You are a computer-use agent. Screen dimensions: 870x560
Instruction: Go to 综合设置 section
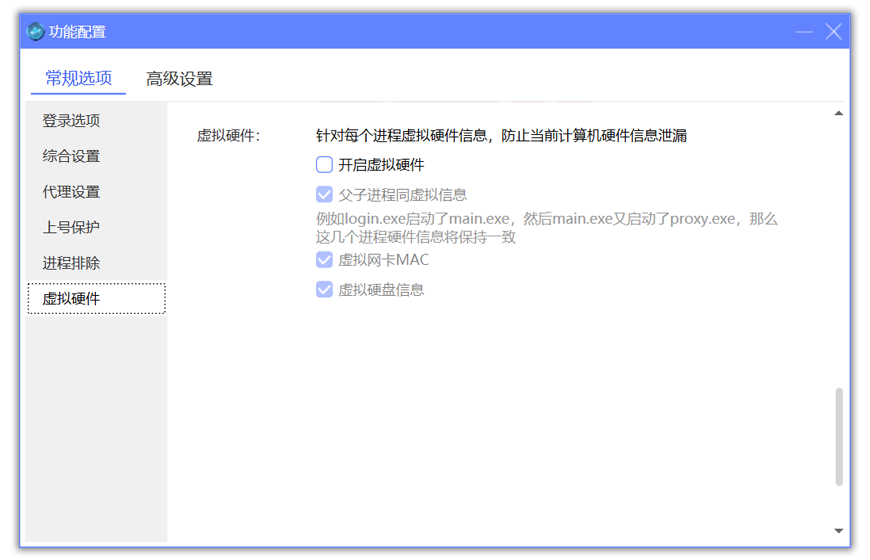[x=71, y=157]
